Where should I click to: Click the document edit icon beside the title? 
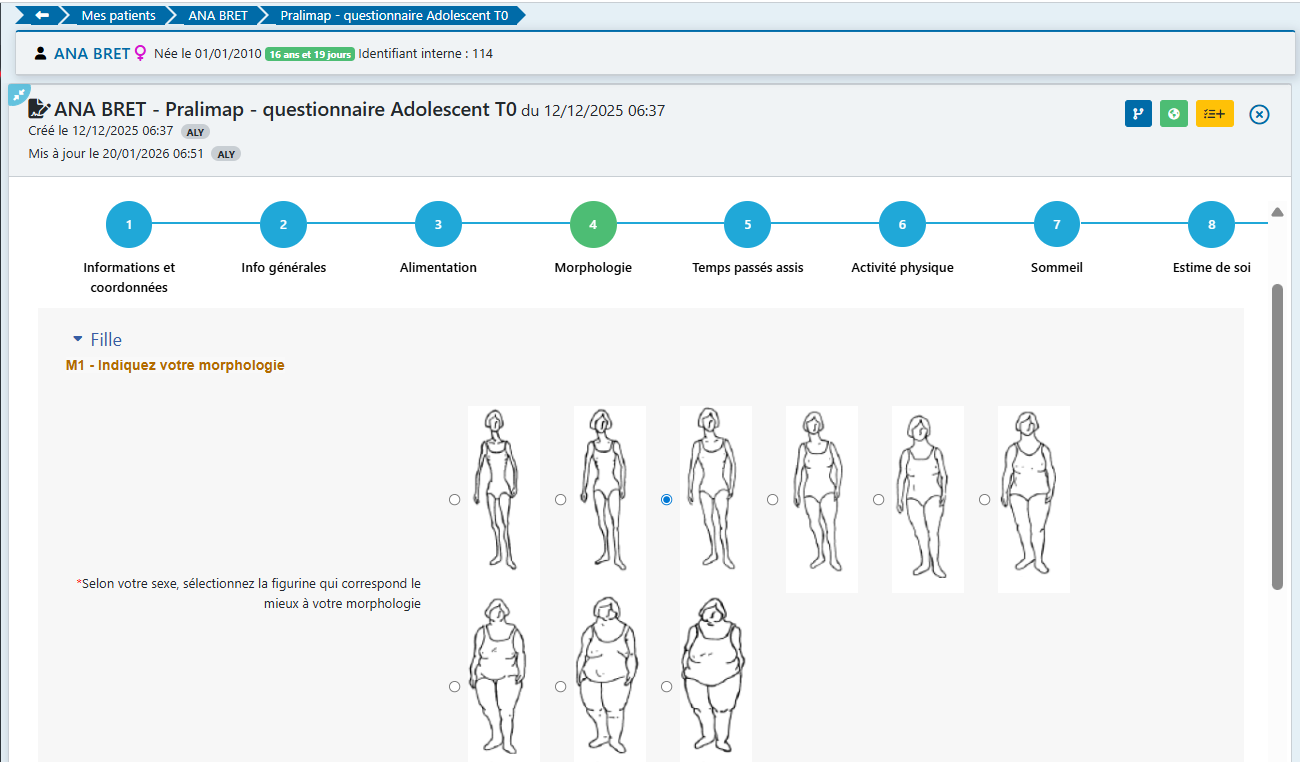(39, 109)
